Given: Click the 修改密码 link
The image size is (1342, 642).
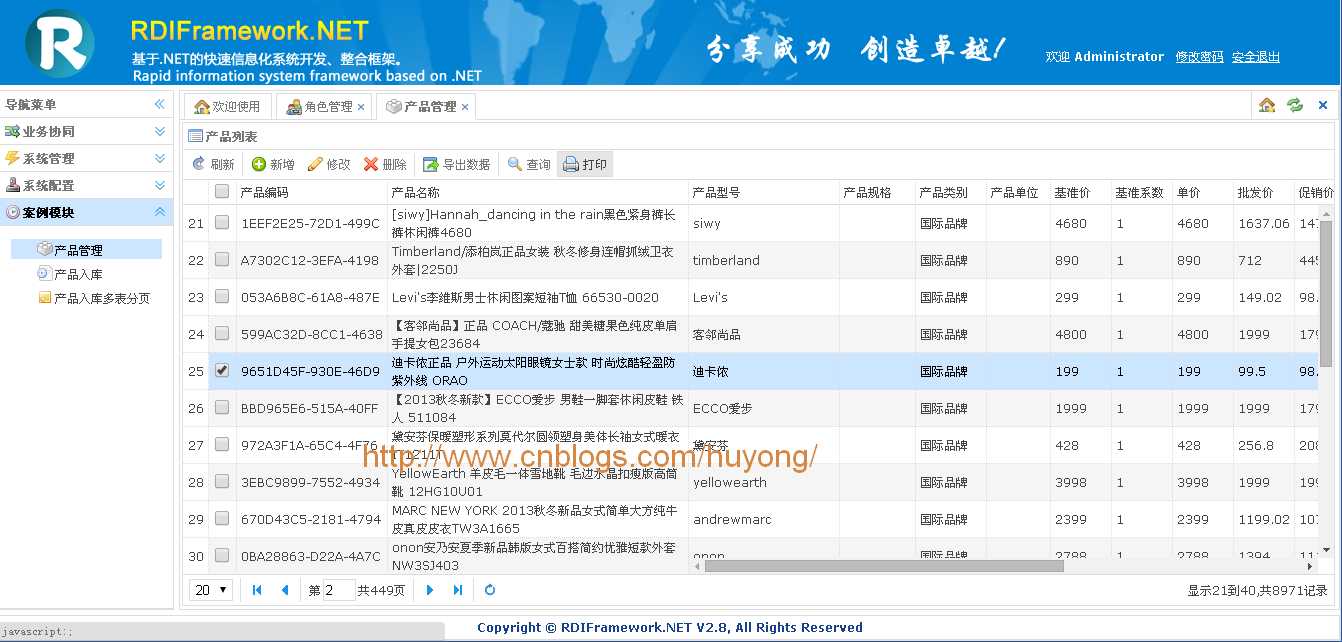Looking at the screenshot, I should tap(1199, 57).
